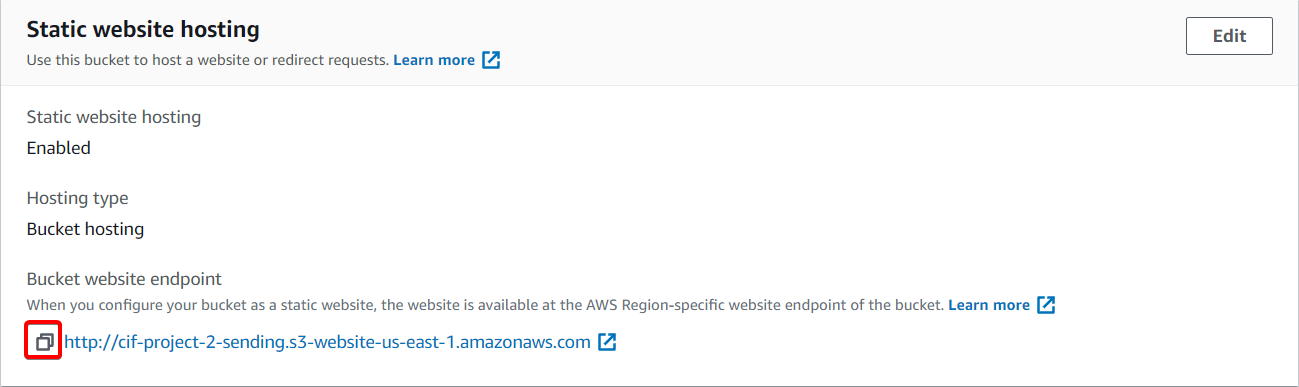1299x387 pixels.
Task: Edit static website hosting settings
Action: click(1229, 36)
